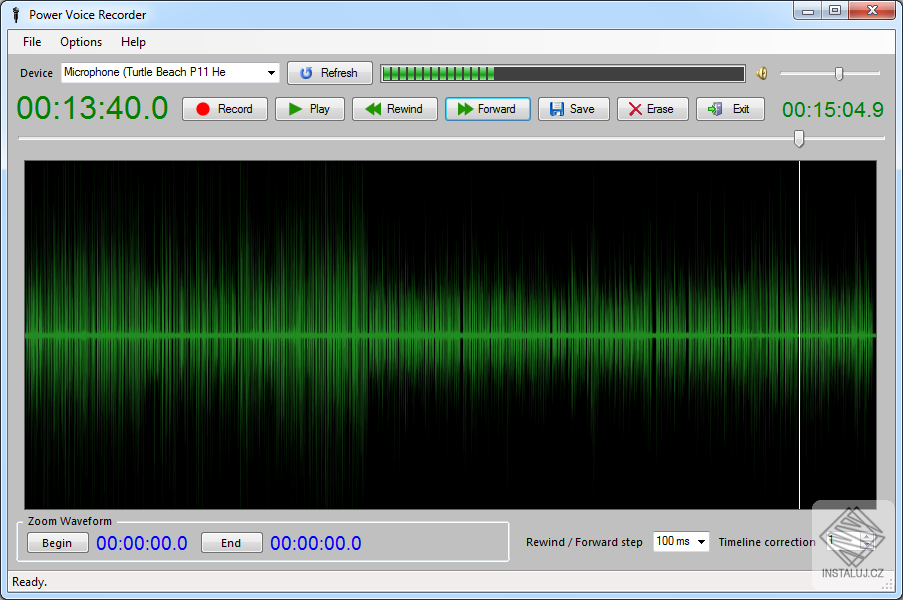Click the white playhead line in waveform

click(x=799, y=335)
